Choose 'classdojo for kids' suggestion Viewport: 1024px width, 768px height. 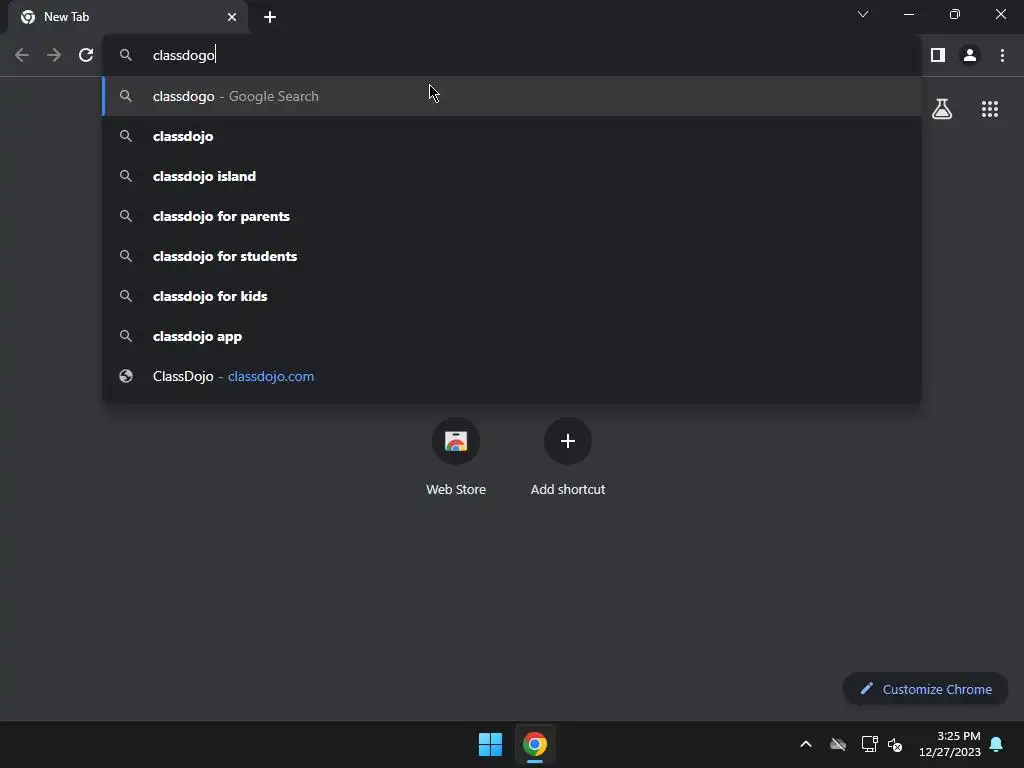pyautogui.click(x=512, y=296)
